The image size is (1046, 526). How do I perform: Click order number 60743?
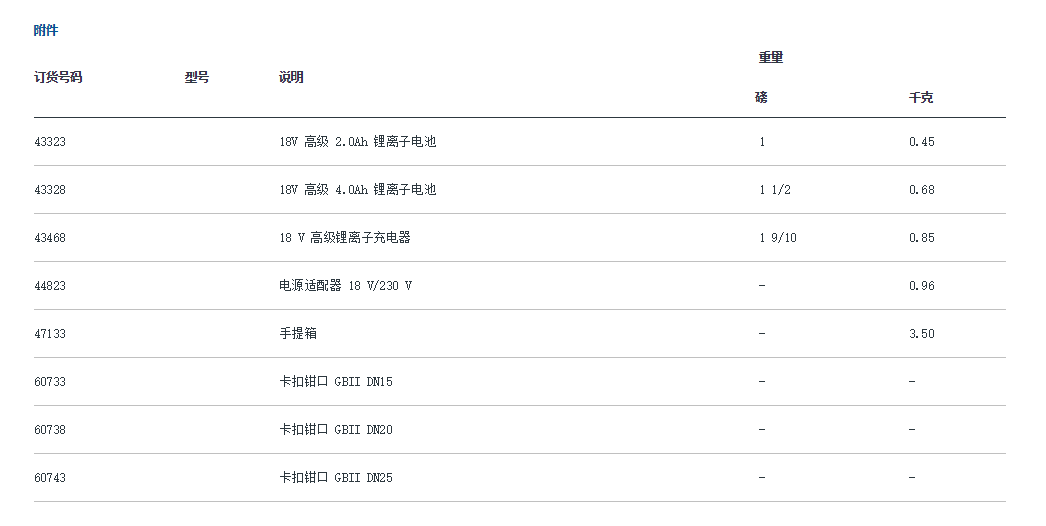(x=50, y=478)
